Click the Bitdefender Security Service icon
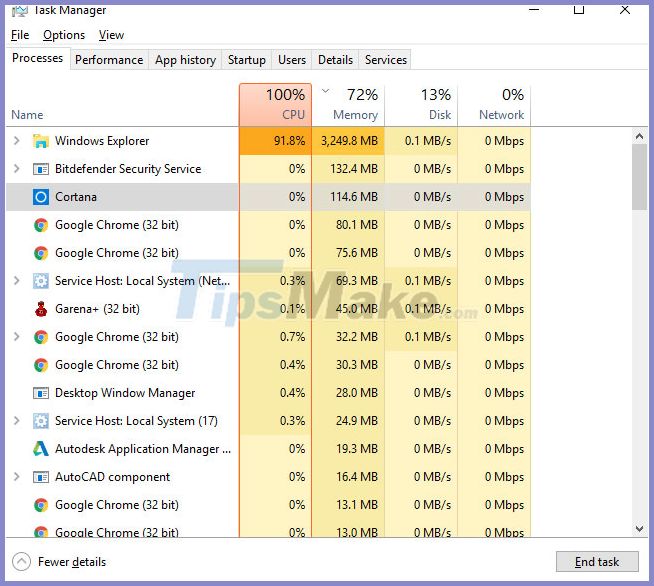Viewport: 654px width, 586px height. click(x=40, y=169)
